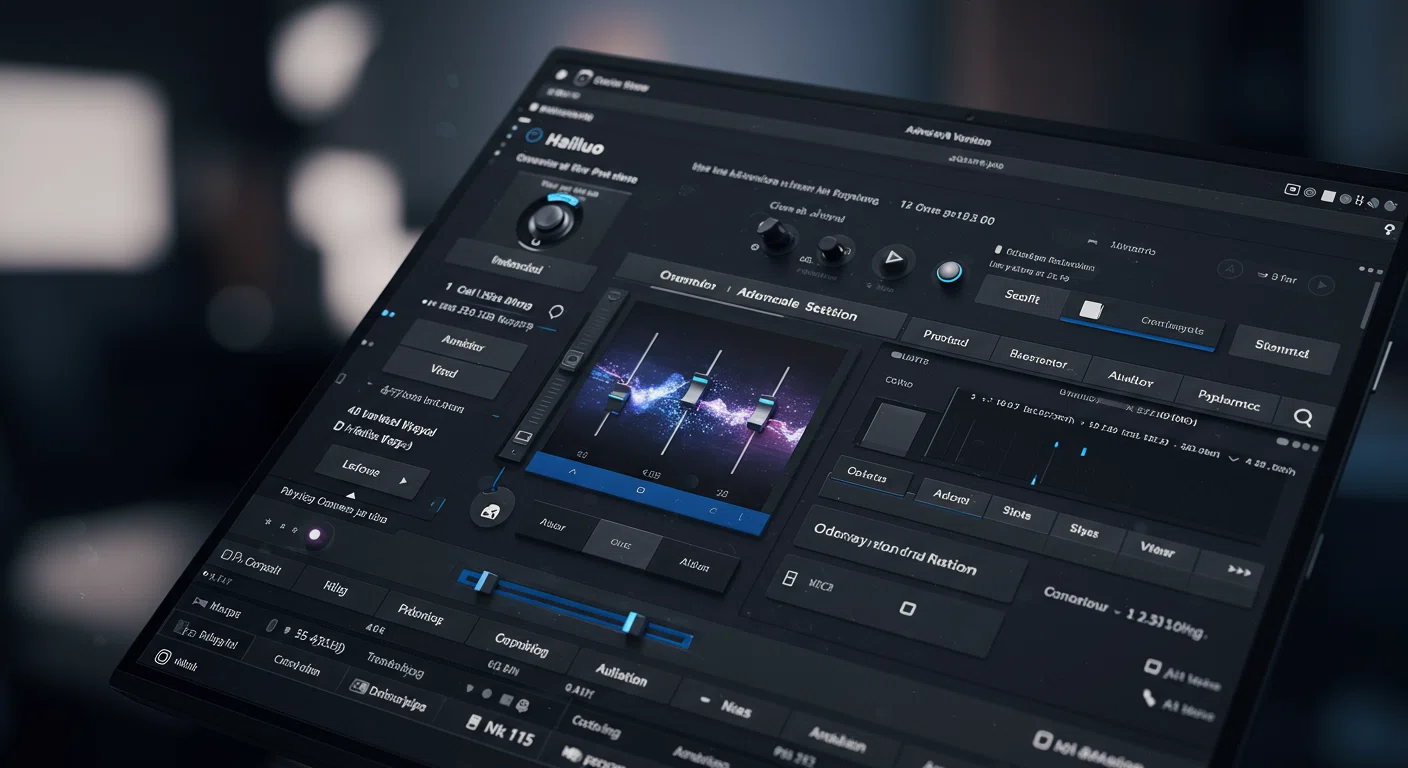Click the flag icon in the lower-left list
This screenshot has height=768, width=1408.
(x=200, y=603)
